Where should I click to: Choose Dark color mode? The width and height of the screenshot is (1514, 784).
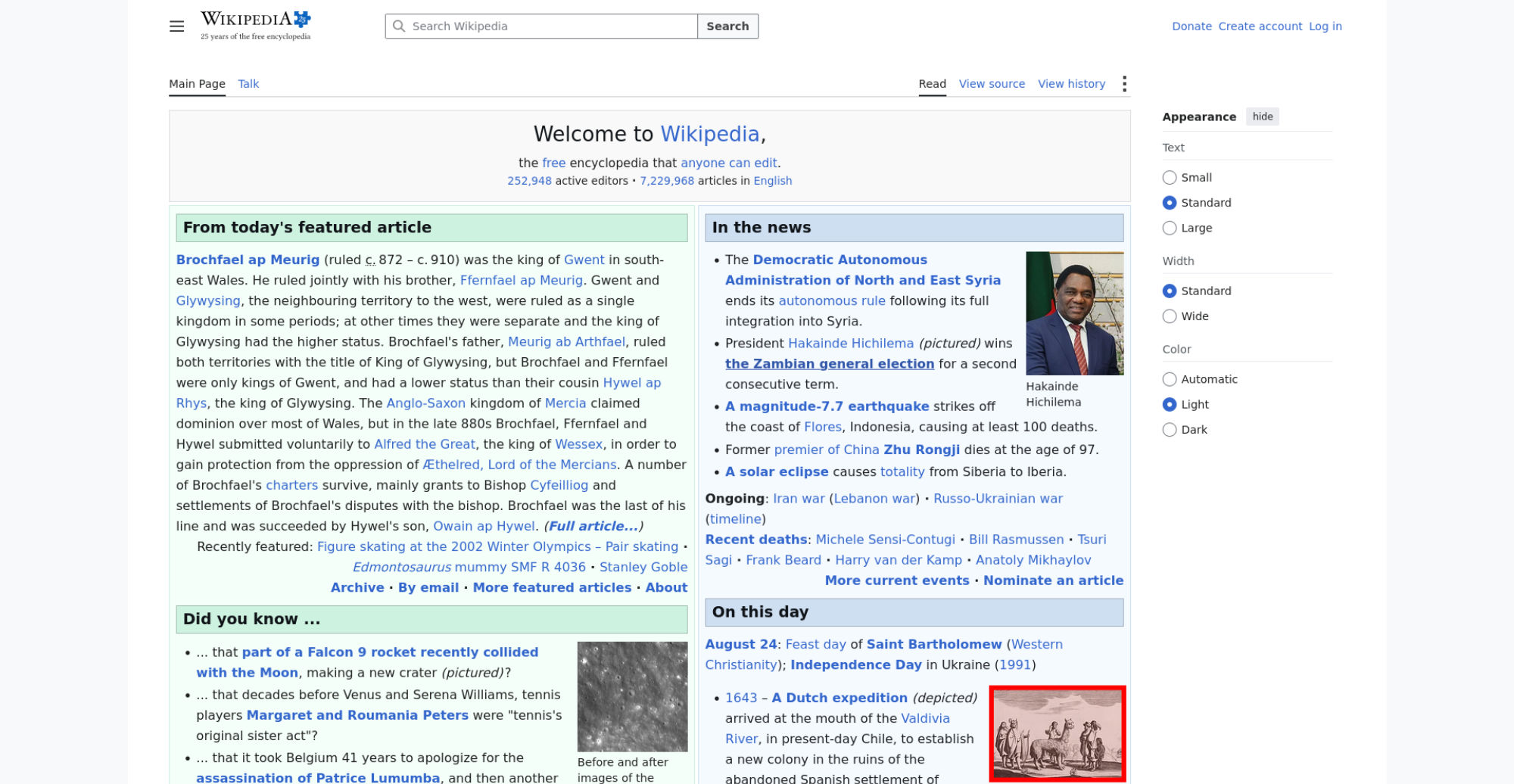[1170, 430]
